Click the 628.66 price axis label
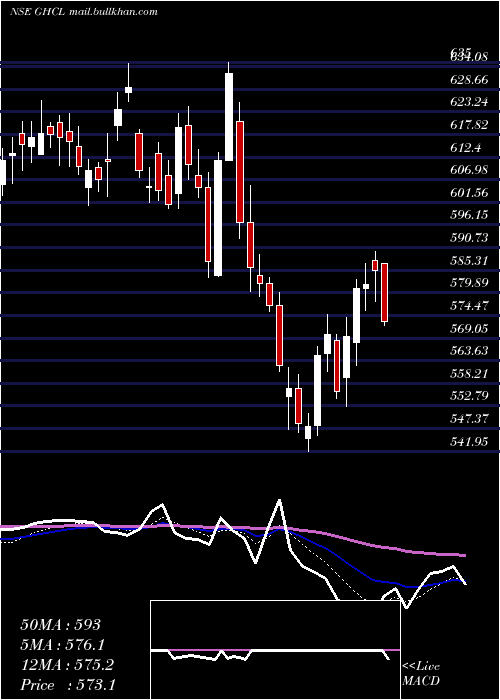 469,80
